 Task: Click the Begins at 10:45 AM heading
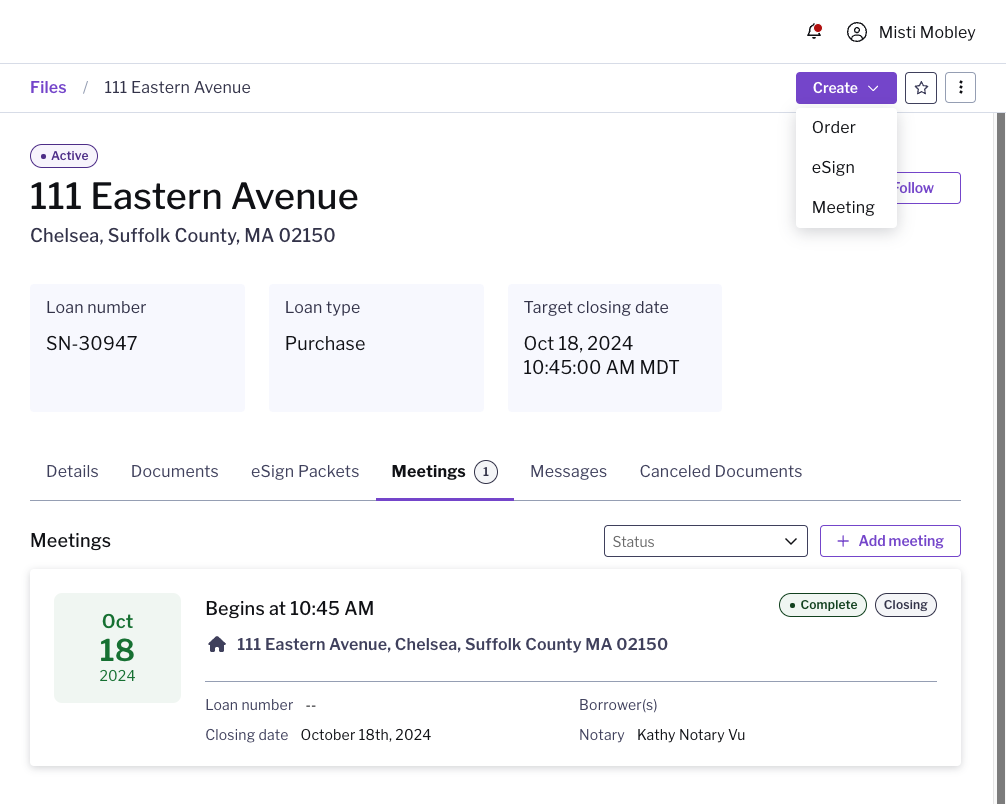pyautogui.click(x=289, y=608)
